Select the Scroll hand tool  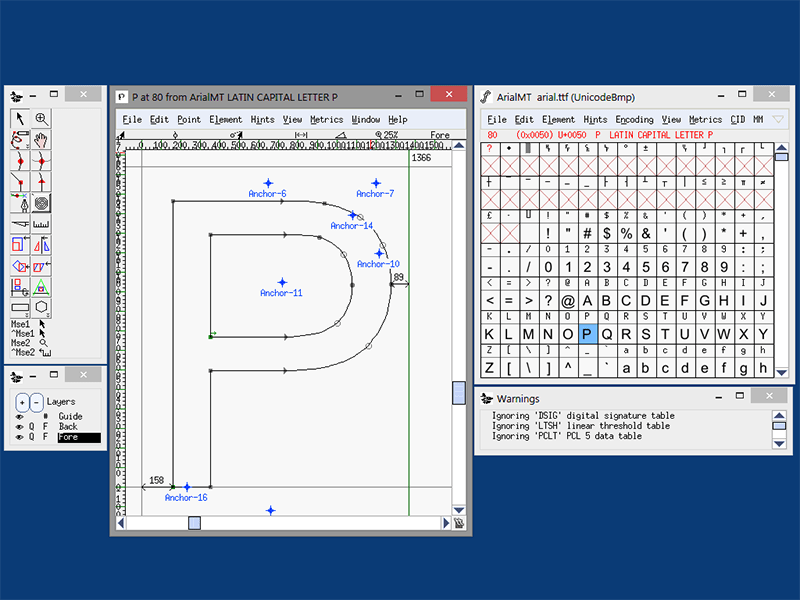(41, 139)
